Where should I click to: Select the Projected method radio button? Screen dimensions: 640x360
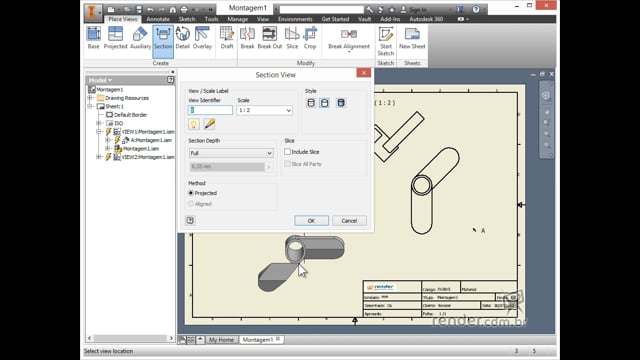pyautogui.click(x=191, y=193)
